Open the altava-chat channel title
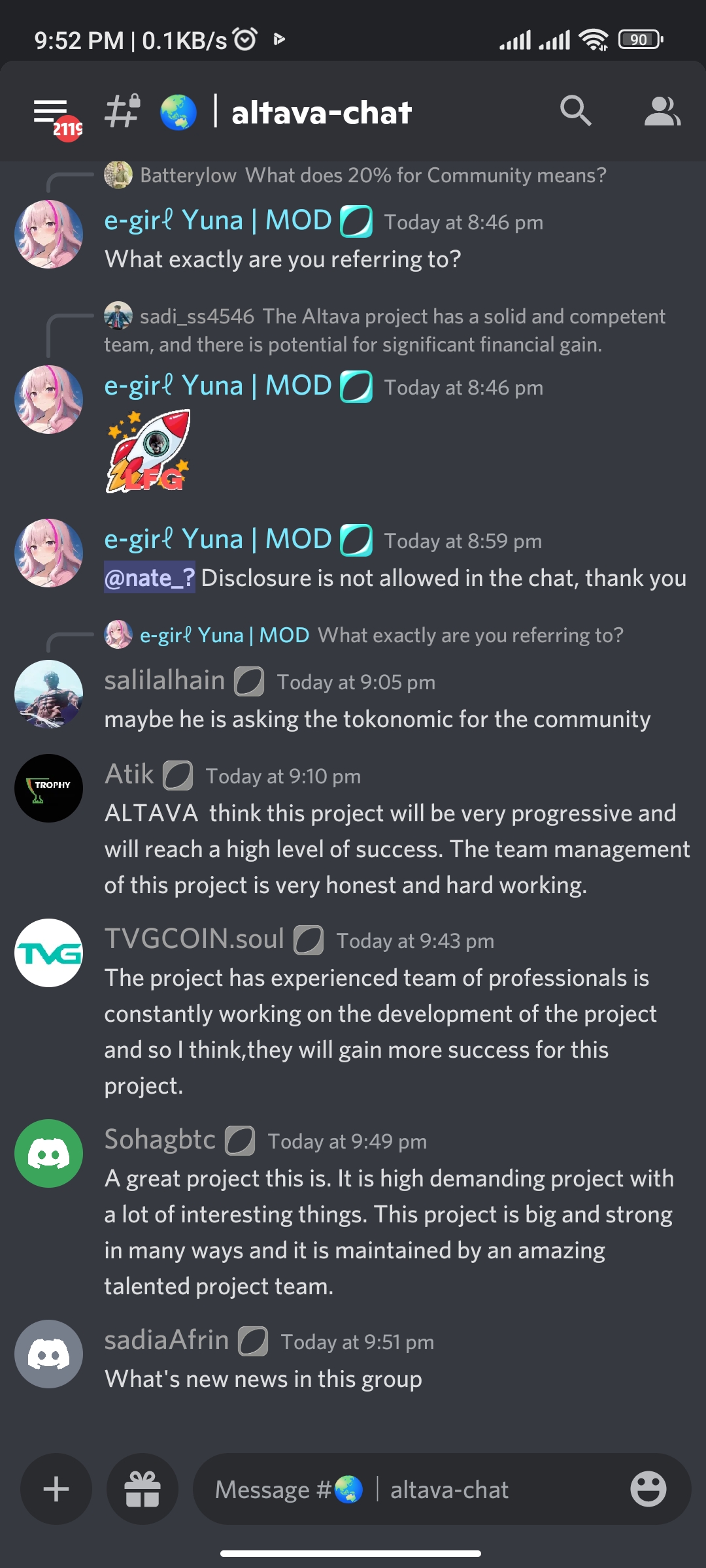Image resolution: width=706 pixels, height=1568 pixels. point(322,112)
